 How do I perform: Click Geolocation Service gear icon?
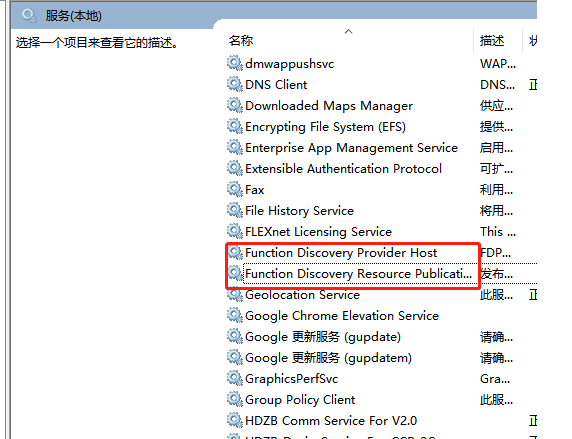[x=235, y=294]
